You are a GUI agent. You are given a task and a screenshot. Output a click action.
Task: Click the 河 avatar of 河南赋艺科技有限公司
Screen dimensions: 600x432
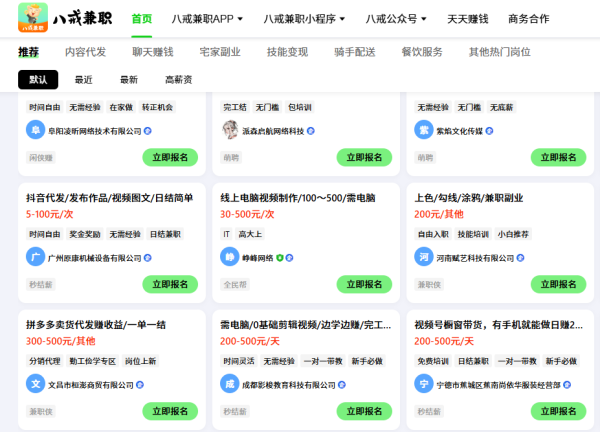[424, 257]
